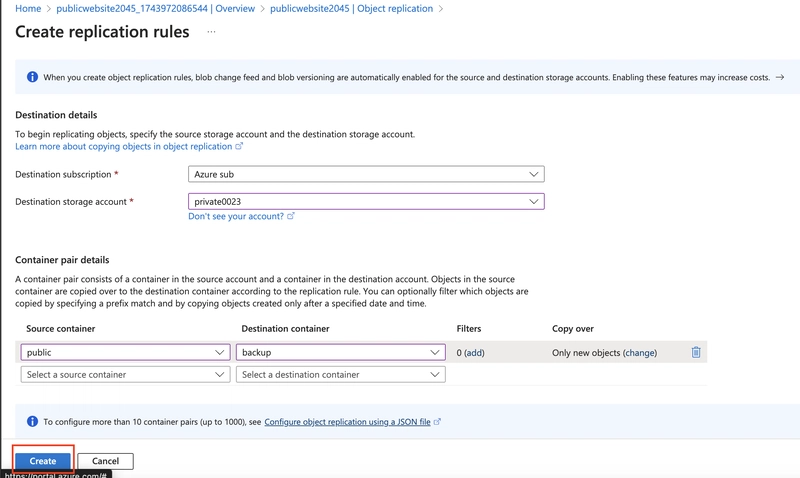Click the ellipsis next to Create replication rules
This screenshot has height=478, width=800.
pos(211,32)
